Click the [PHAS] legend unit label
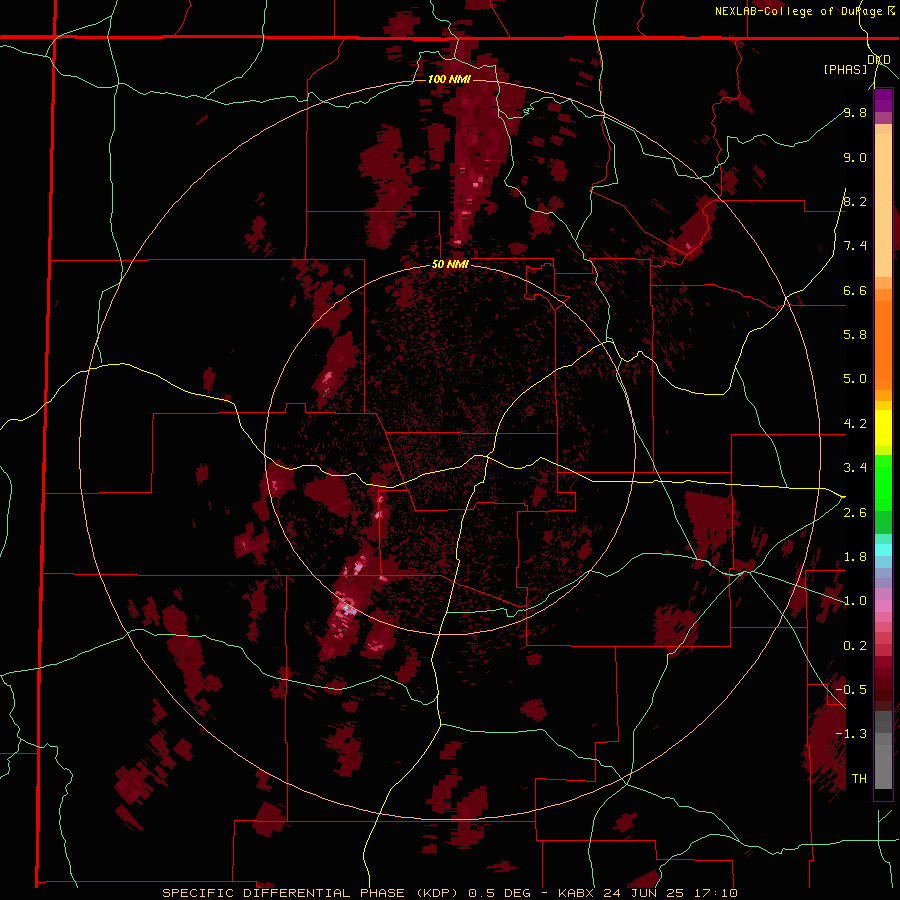This screenshot has height=900, width=900. [845, 69]
